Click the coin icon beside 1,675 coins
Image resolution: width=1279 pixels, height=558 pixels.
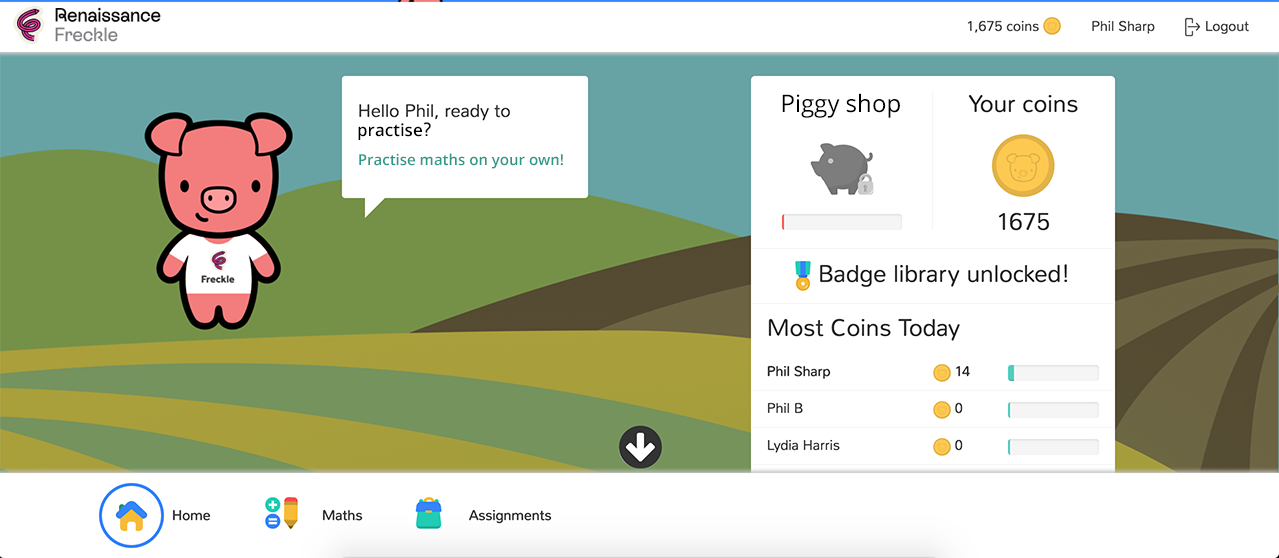[x=1052, y=27]
